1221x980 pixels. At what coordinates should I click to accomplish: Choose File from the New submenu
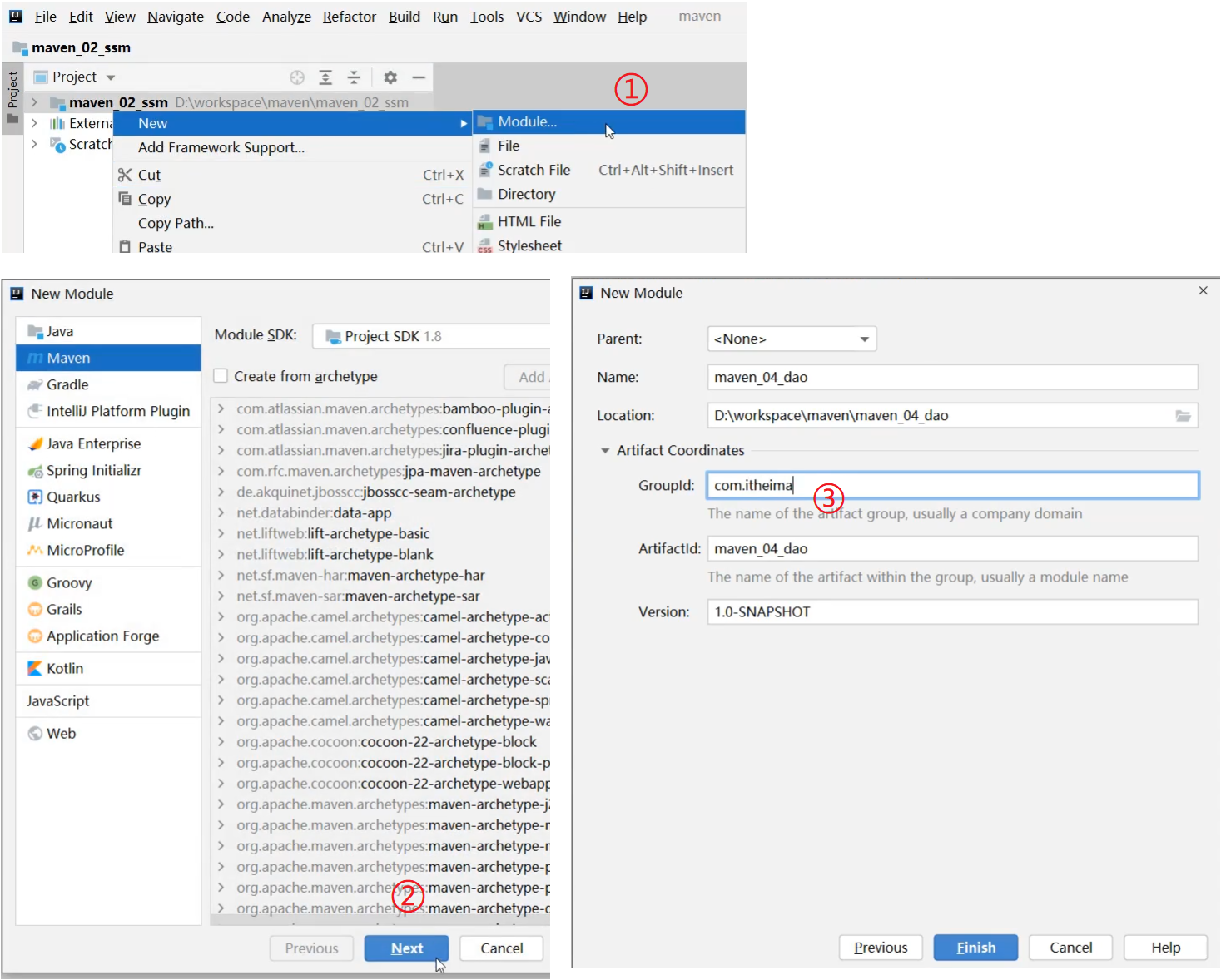[x=609, y=146]
